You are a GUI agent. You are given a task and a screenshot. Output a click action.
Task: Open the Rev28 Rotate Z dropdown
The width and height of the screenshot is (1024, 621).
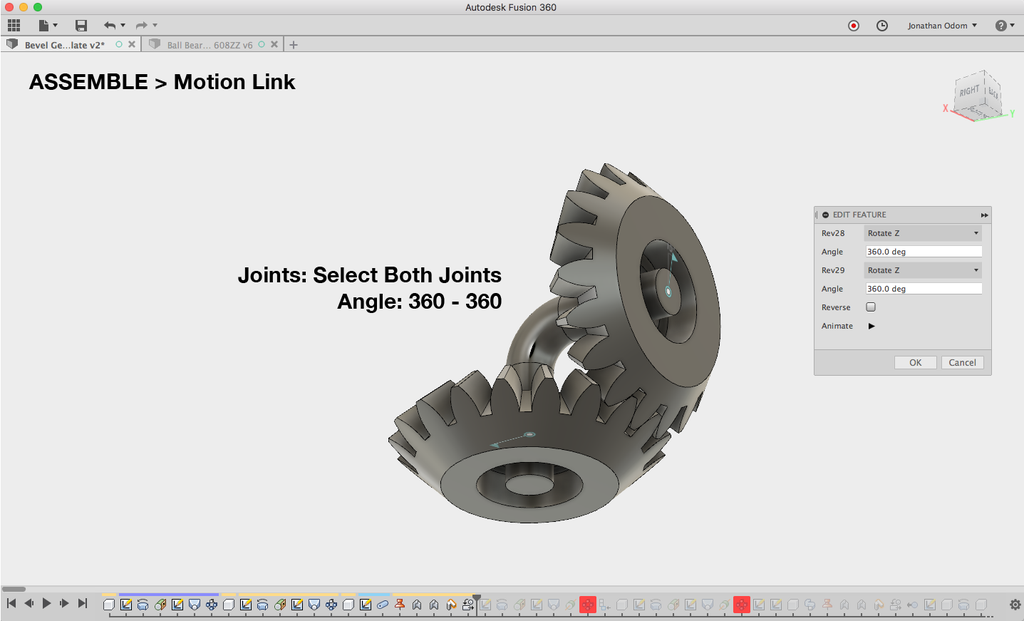point(923,233)
